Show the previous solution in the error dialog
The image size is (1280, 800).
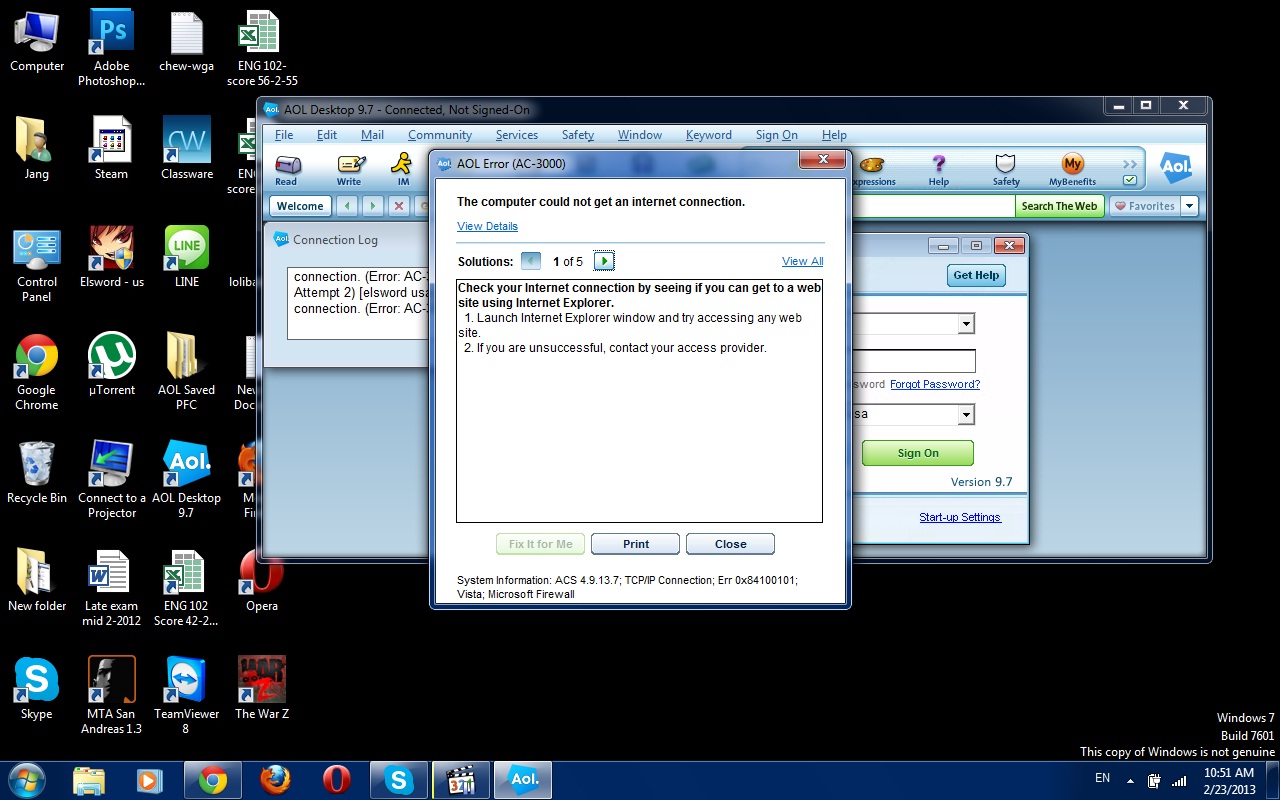coord(531,261)
